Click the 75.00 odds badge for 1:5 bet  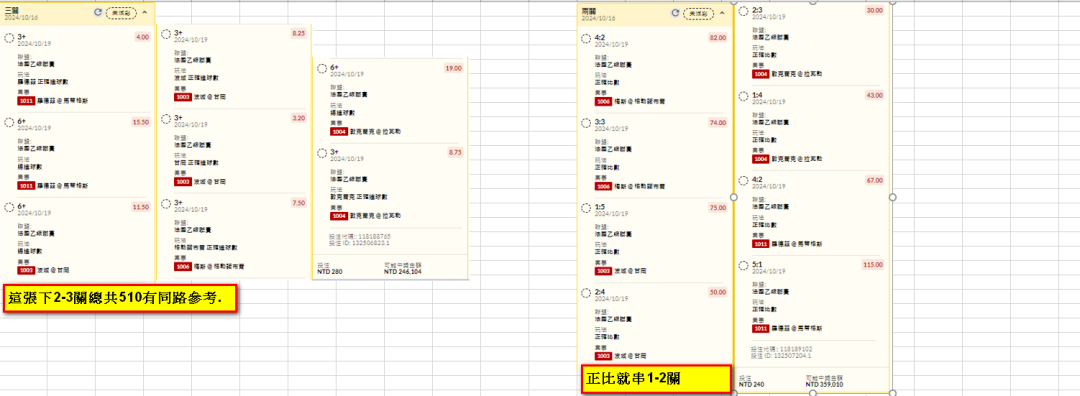click(x=717, y=207)
